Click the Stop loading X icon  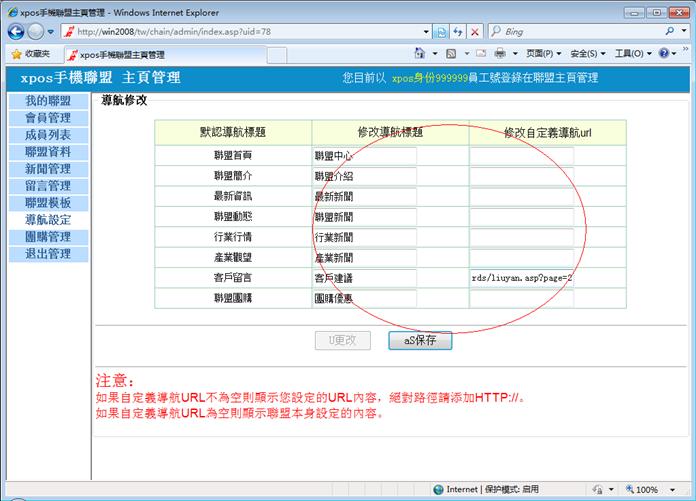click(475, 32)
